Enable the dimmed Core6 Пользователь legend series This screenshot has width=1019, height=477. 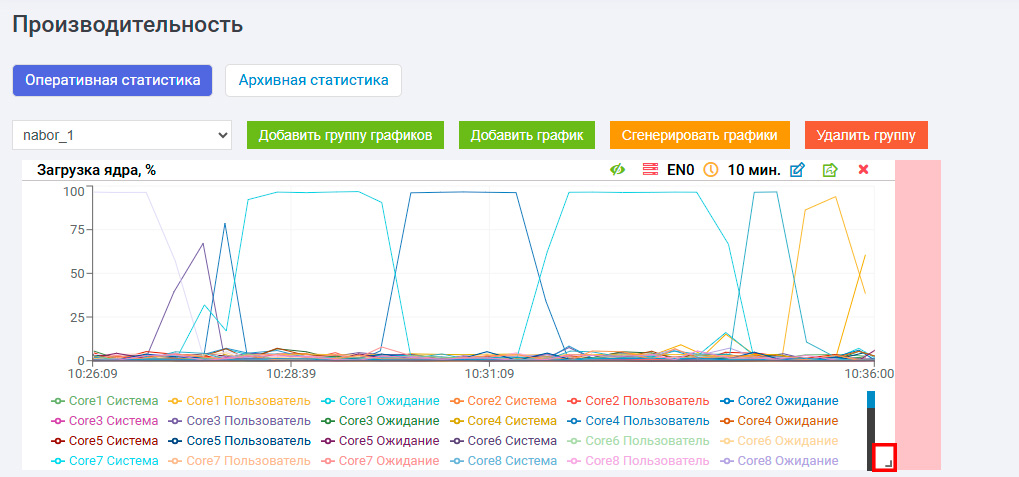[638, 441]
